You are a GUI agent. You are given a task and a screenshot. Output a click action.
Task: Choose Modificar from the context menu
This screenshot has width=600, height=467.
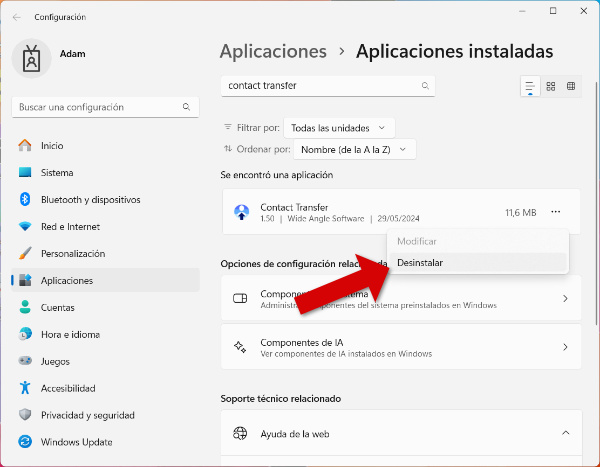click(478, 242)
